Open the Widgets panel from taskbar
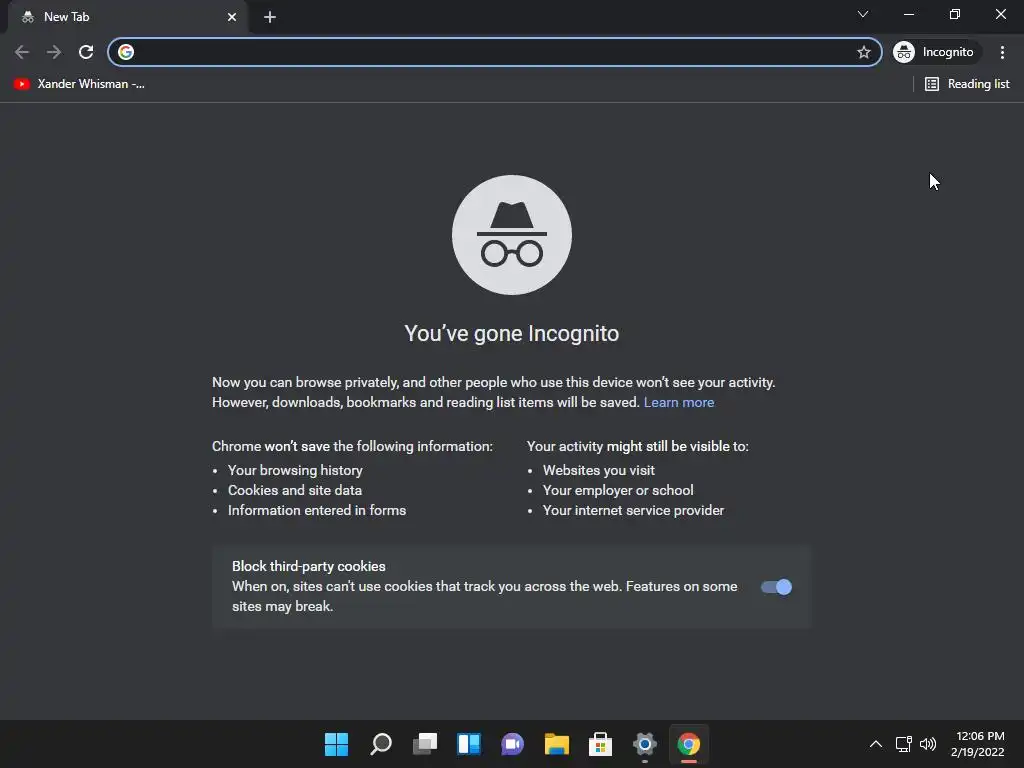Image resolution: width=1024 pixels, height=768 pixels. click(x=469, y=744)
